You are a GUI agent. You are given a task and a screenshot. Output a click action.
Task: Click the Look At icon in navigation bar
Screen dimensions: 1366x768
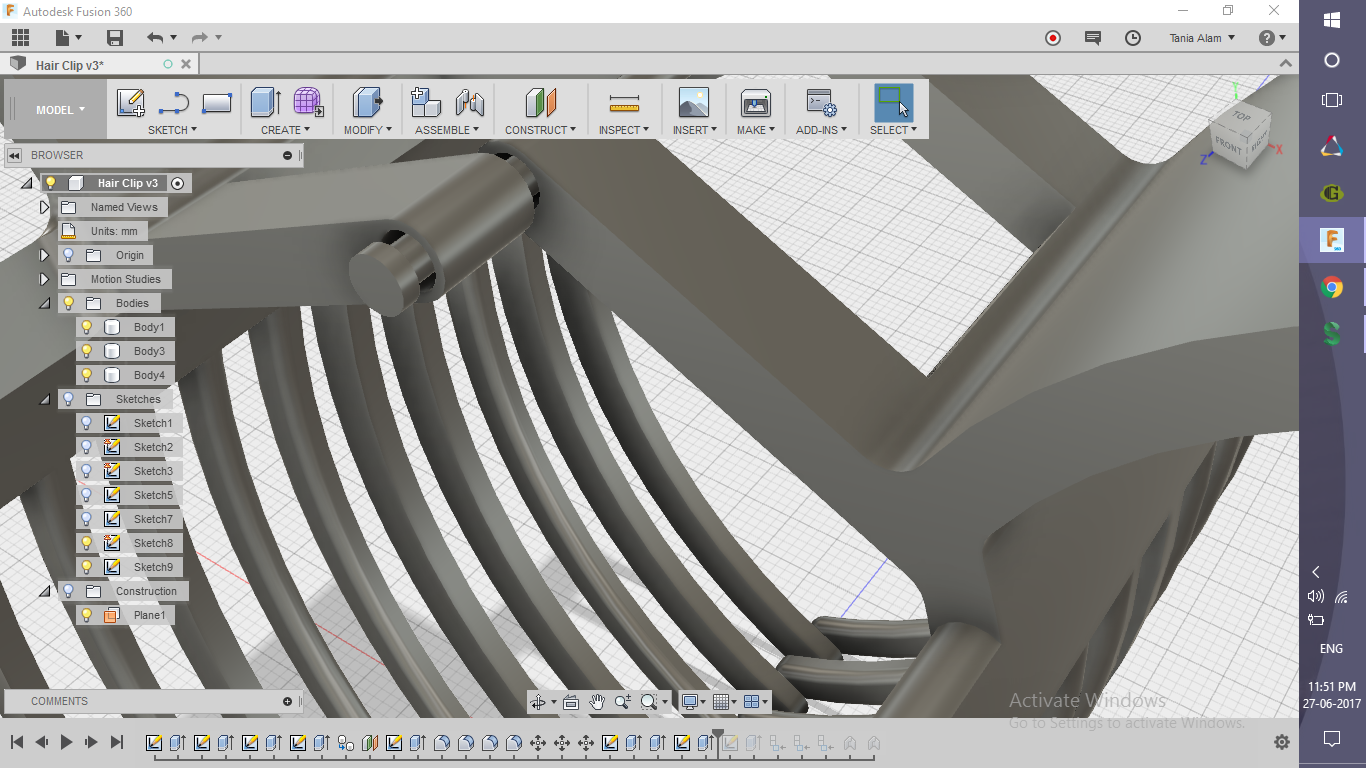coord(571,702)
